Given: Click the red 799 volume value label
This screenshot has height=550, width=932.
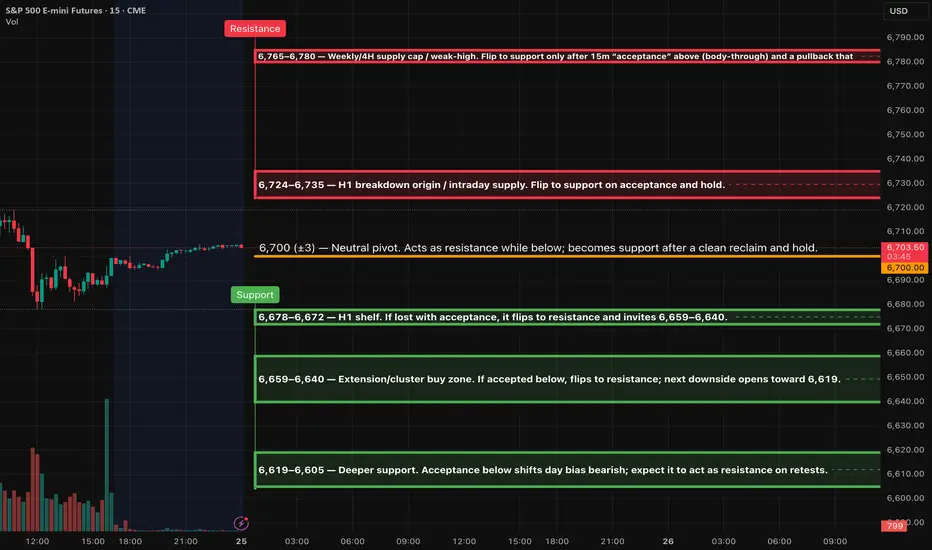Looking at the screenshot, I should pyautogui.click(x=893, y=526).
